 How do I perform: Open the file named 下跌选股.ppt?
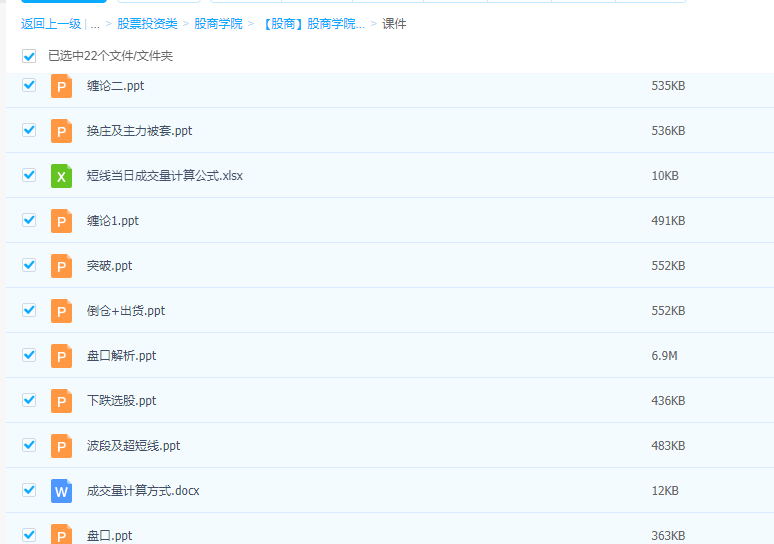(x=121, y=401)
